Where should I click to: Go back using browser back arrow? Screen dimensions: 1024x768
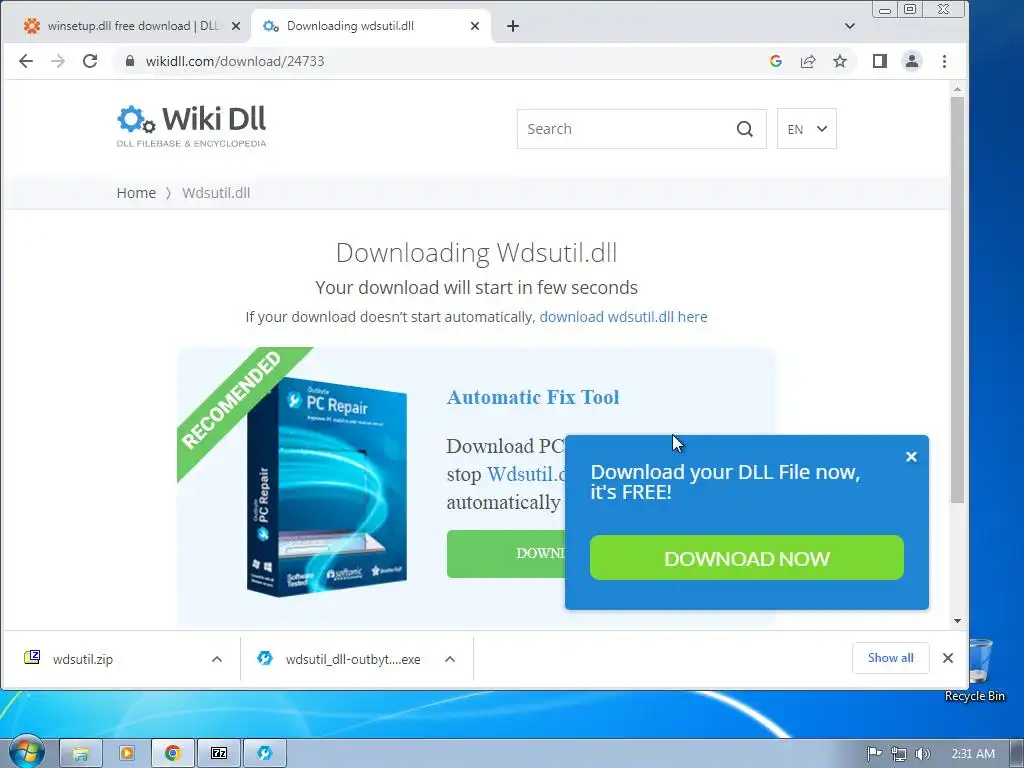pyautogui.click(x=25, y=61)
